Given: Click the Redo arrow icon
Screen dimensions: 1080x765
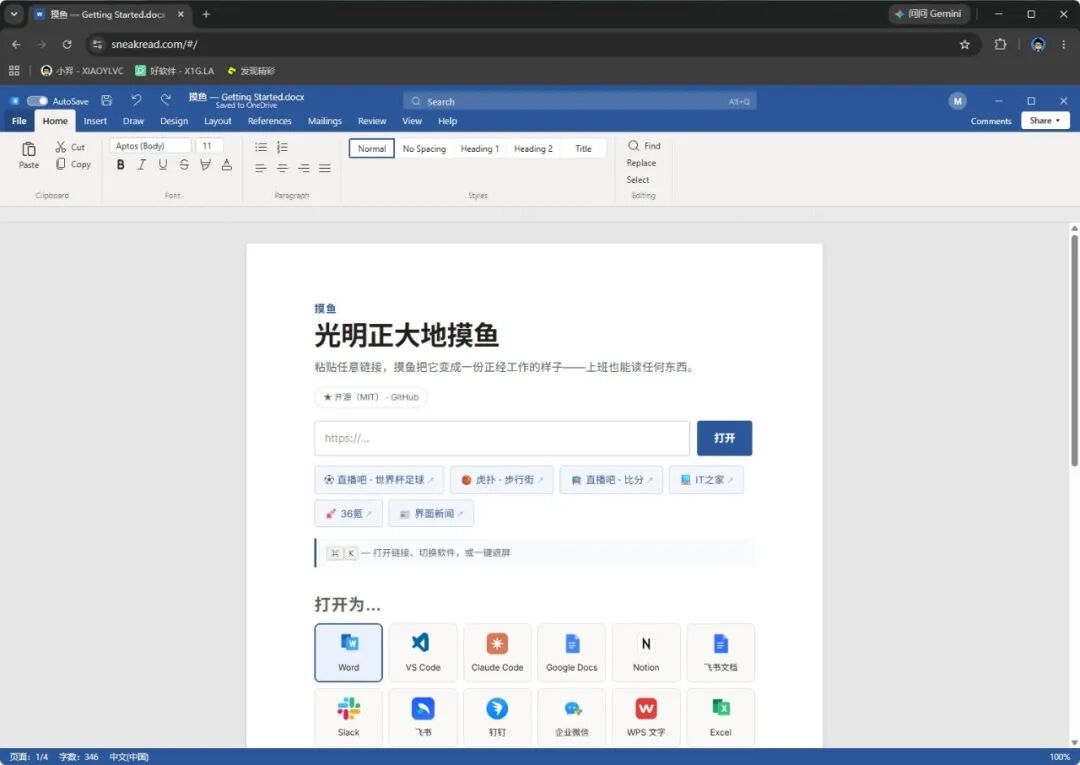Looking at the screenshot, I should pyautogui.click(x=165, y=101).
